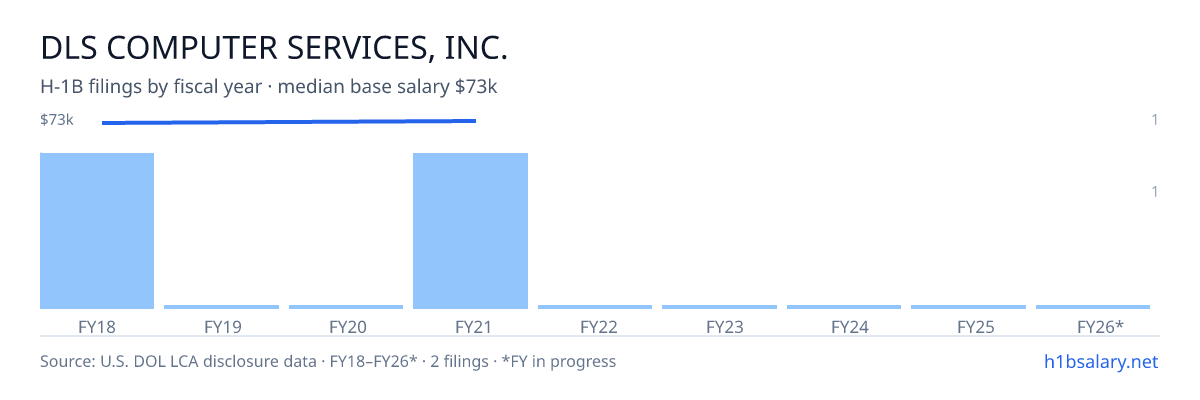Select the FY18 filings bar

click(97, 231)
